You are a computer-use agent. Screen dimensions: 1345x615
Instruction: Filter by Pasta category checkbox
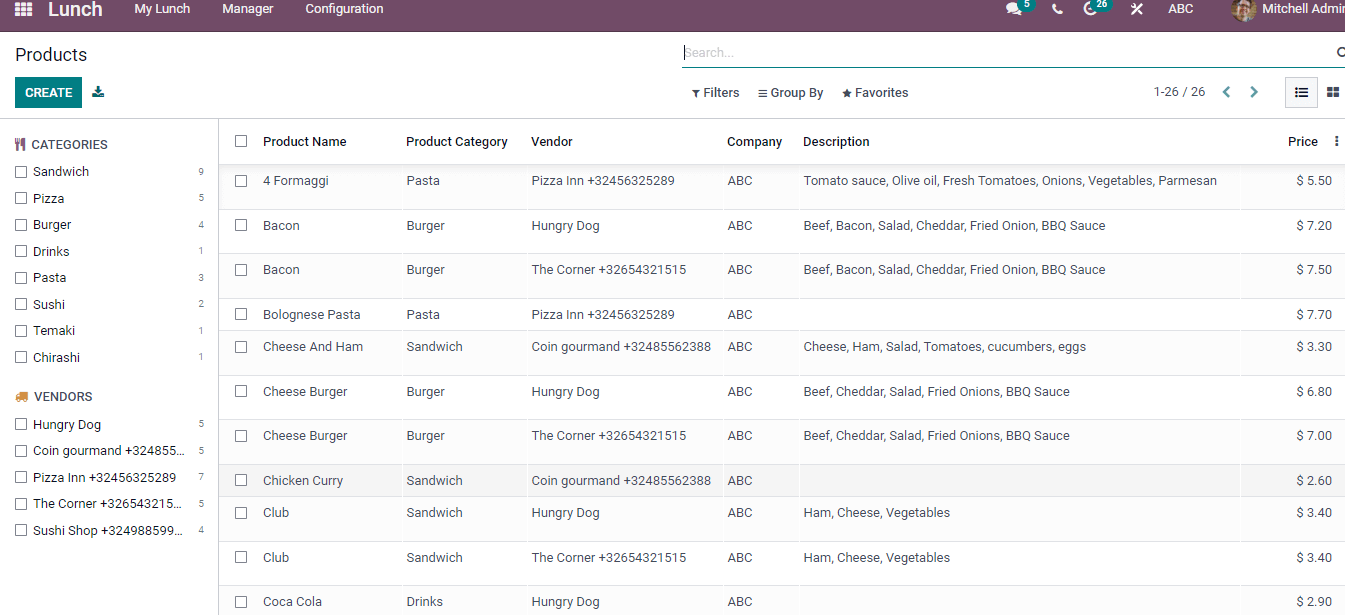coord(21,278)
